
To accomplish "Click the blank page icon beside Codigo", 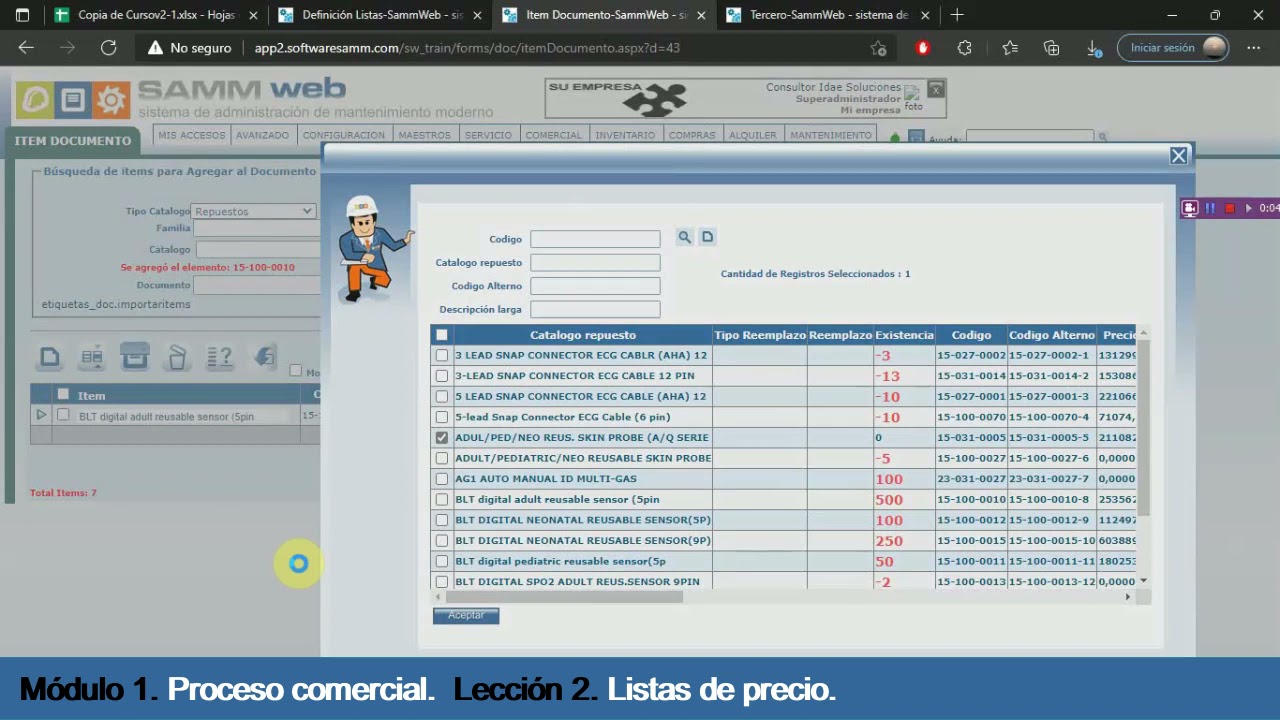I will (707, 237).
